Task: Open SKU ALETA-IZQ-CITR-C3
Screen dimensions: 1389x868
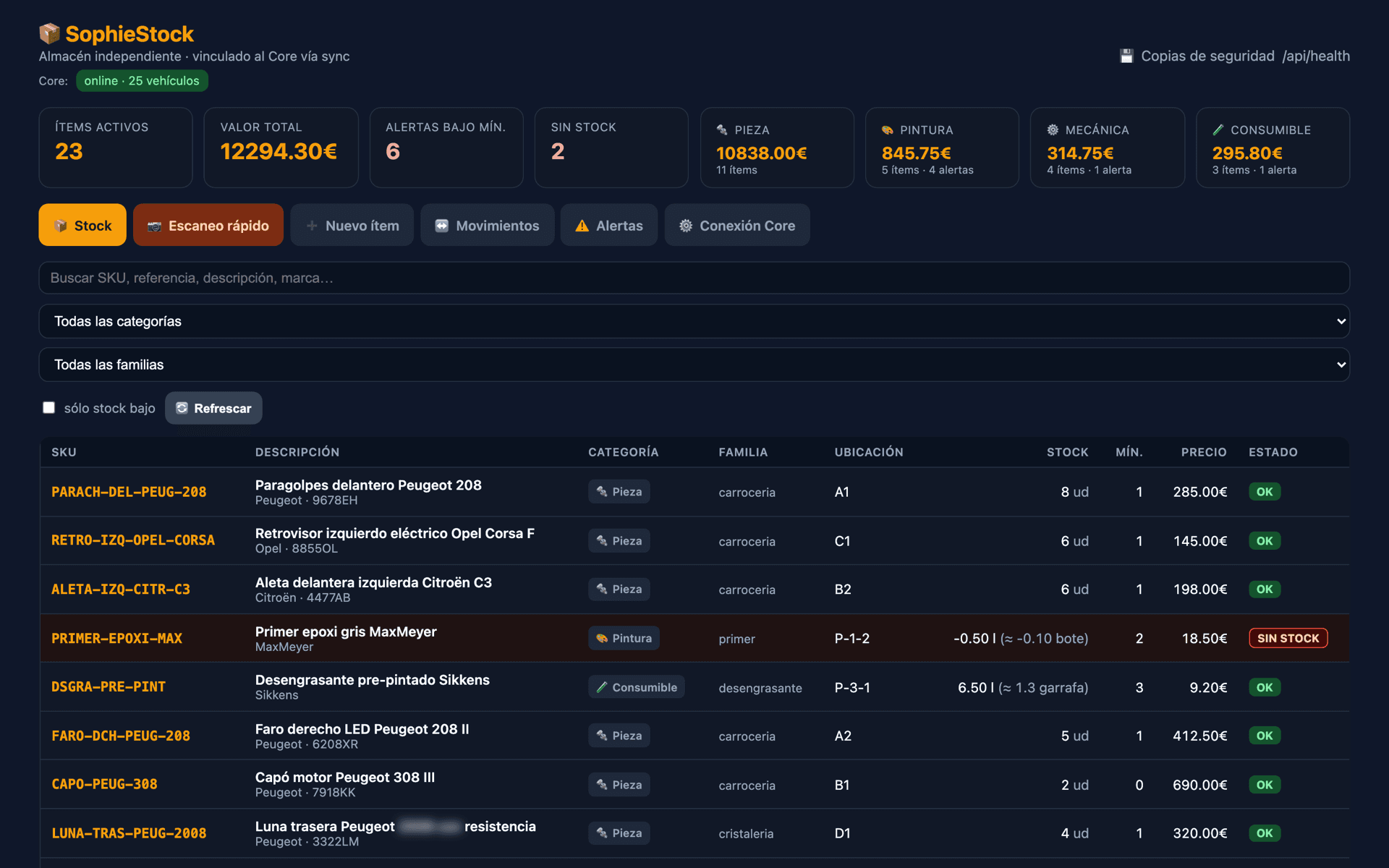Action: [x=121, y=590]
